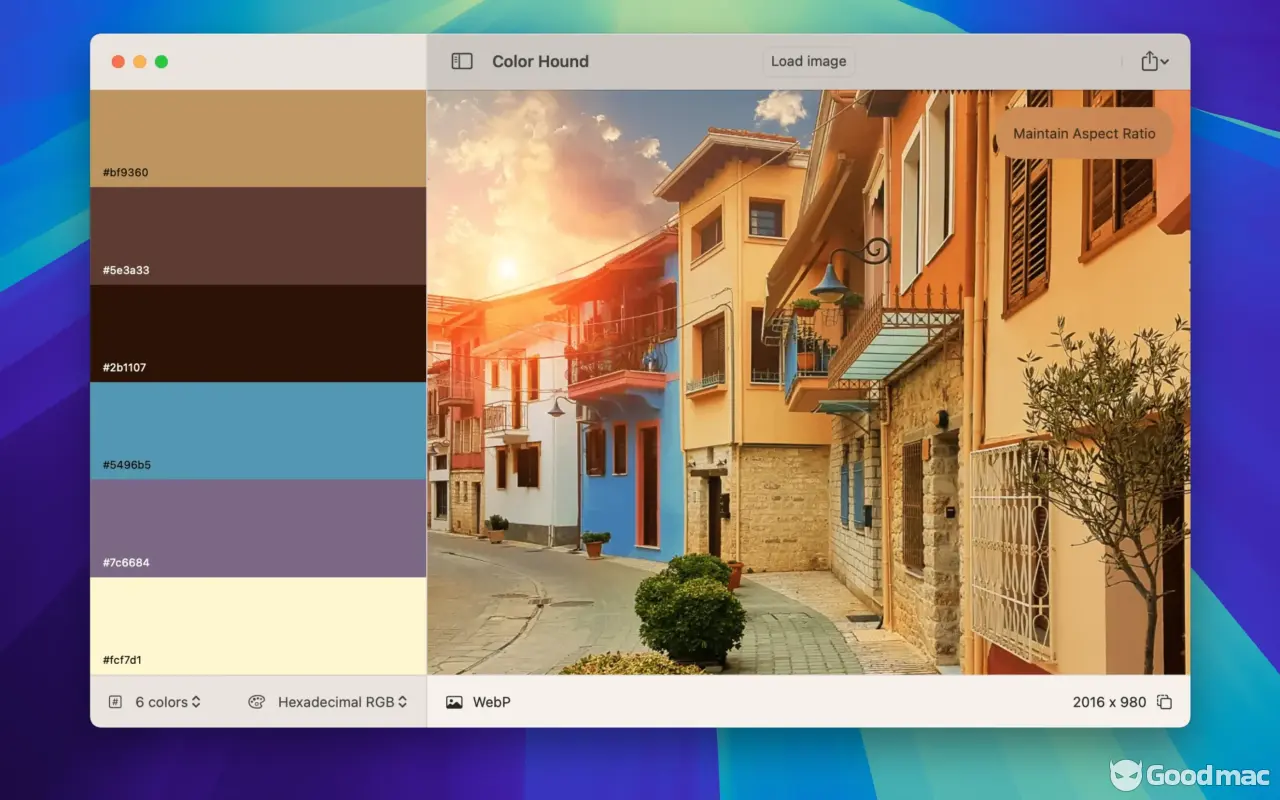1280x800 pixels.
Task: Toggle the sidebar panel icon
Action: point(462,61)
